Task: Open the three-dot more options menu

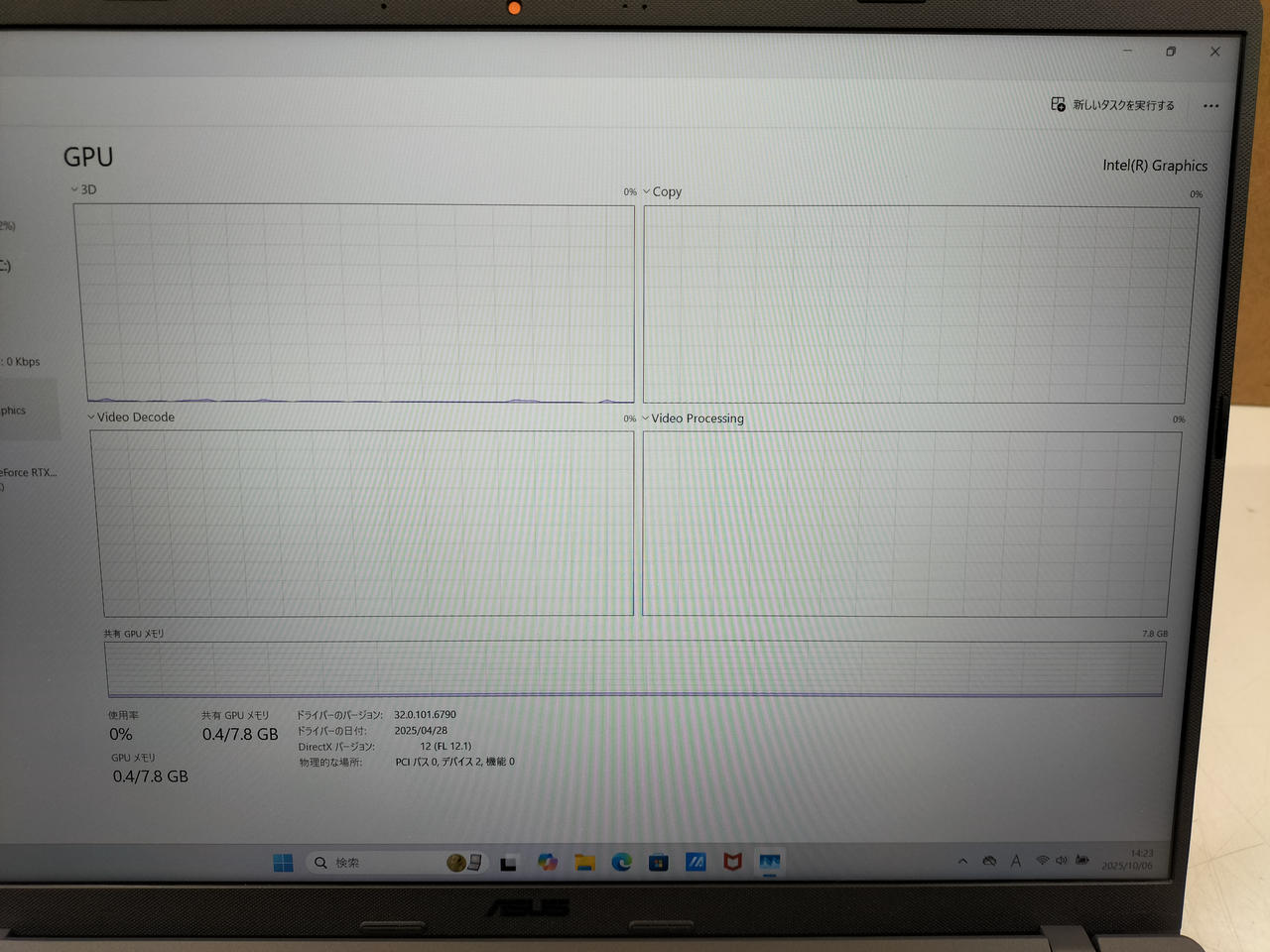Action: (1210, 106)
